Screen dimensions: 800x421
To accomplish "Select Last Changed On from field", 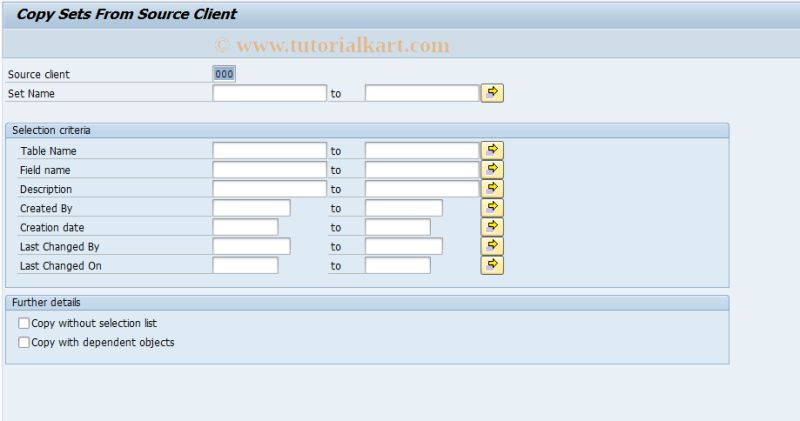I will (x=245, y=265).
